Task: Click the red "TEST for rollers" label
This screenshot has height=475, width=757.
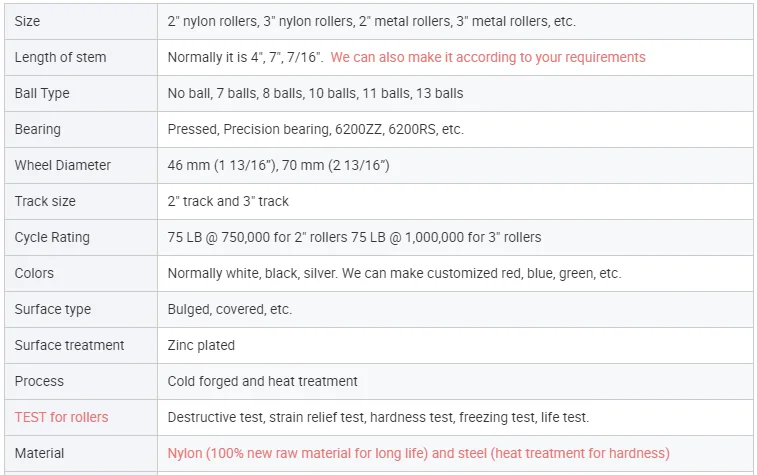Action: pyautogui.click(x=61, y=417)
